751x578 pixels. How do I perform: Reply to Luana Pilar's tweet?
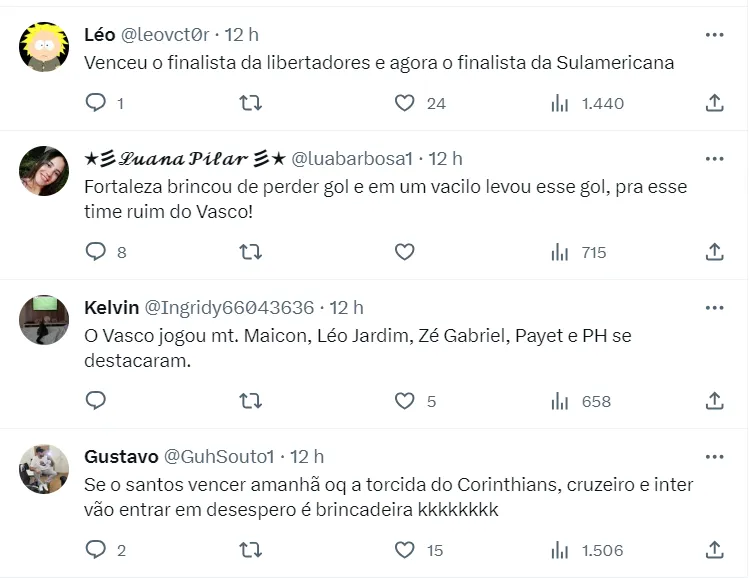pos(96,252)
